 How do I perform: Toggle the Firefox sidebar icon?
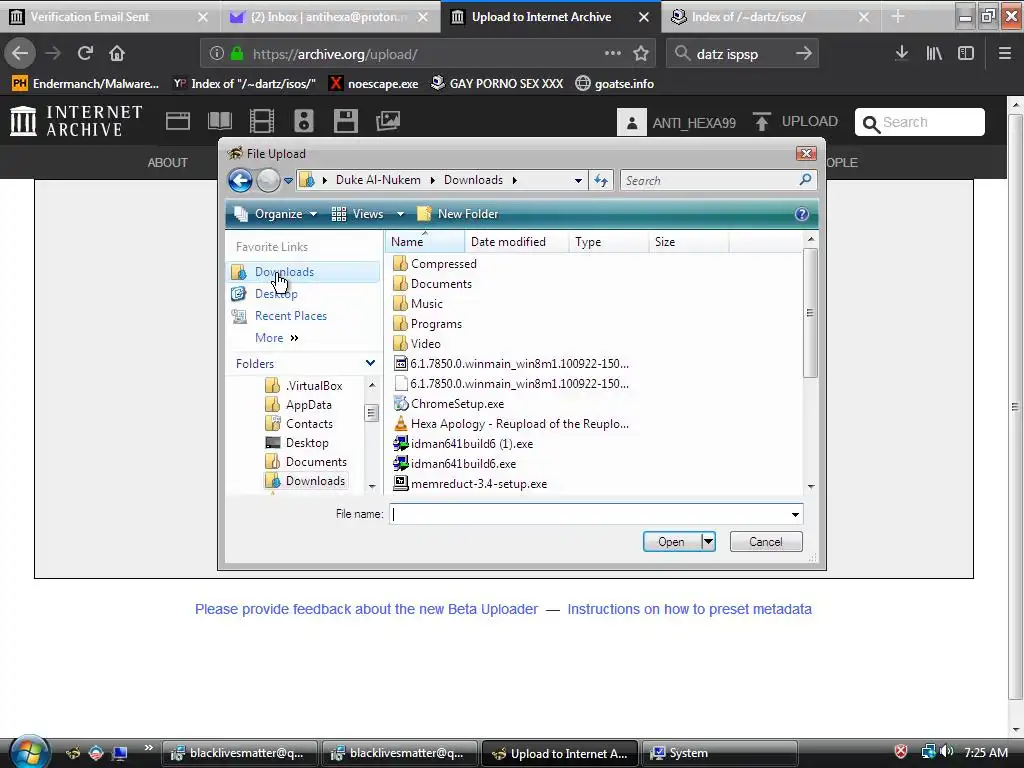[966, 54]
